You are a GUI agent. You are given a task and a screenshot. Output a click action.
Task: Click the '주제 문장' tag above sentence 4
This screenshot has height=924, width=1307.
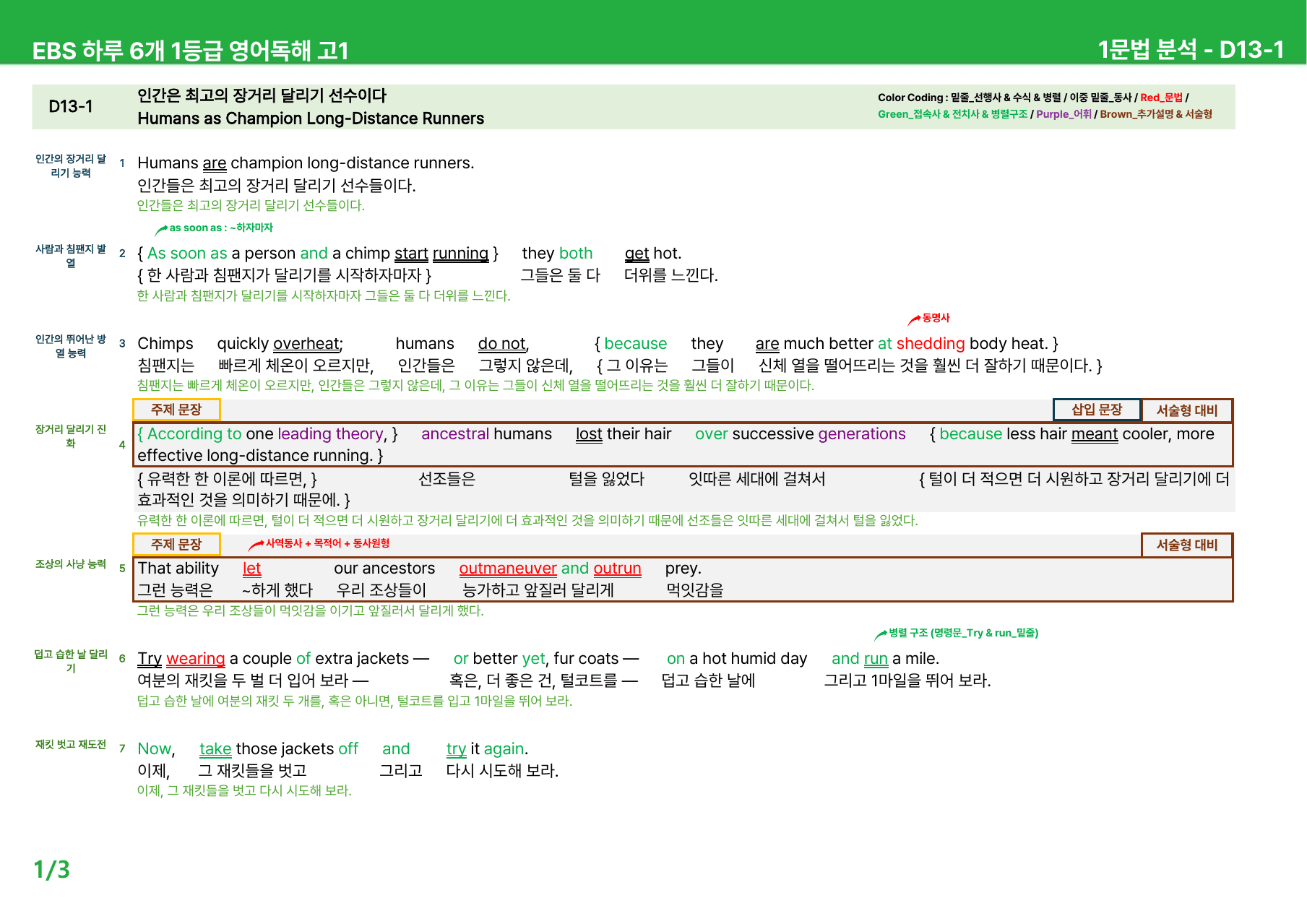tap(176, 410)
